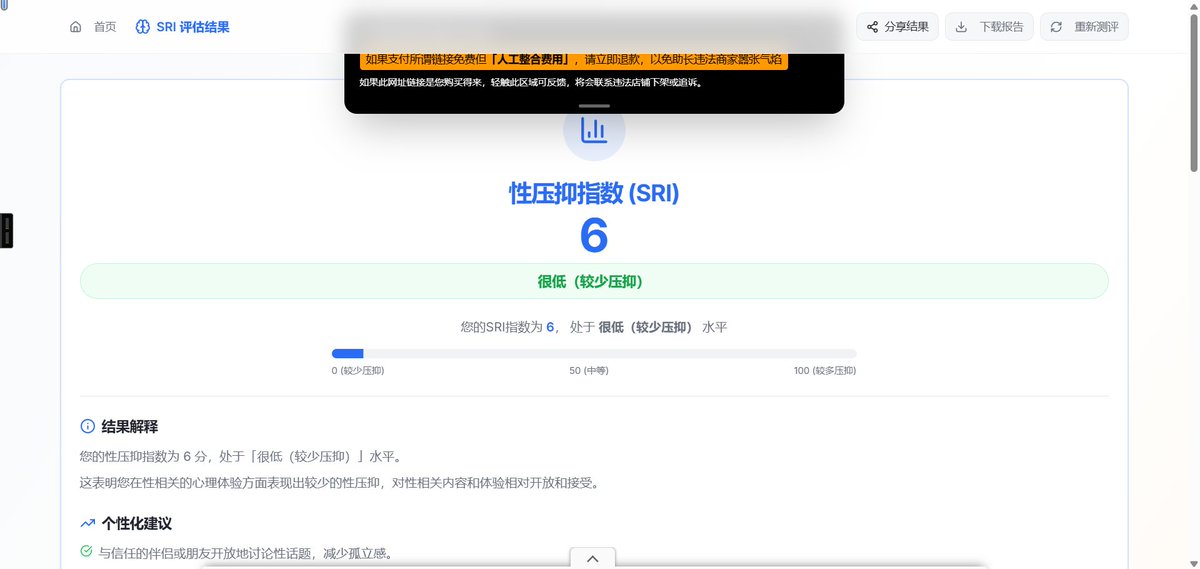Screen dimensions: 1200x569
Task: Click the green check icon on first suggestion
Action: coord(86,551)
